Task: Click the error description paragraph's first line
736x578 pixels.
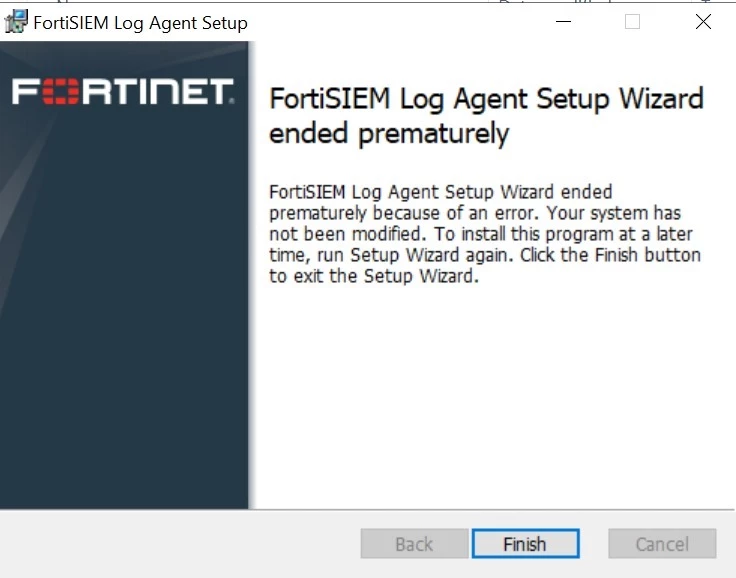Action: click(x=440, y=192)
